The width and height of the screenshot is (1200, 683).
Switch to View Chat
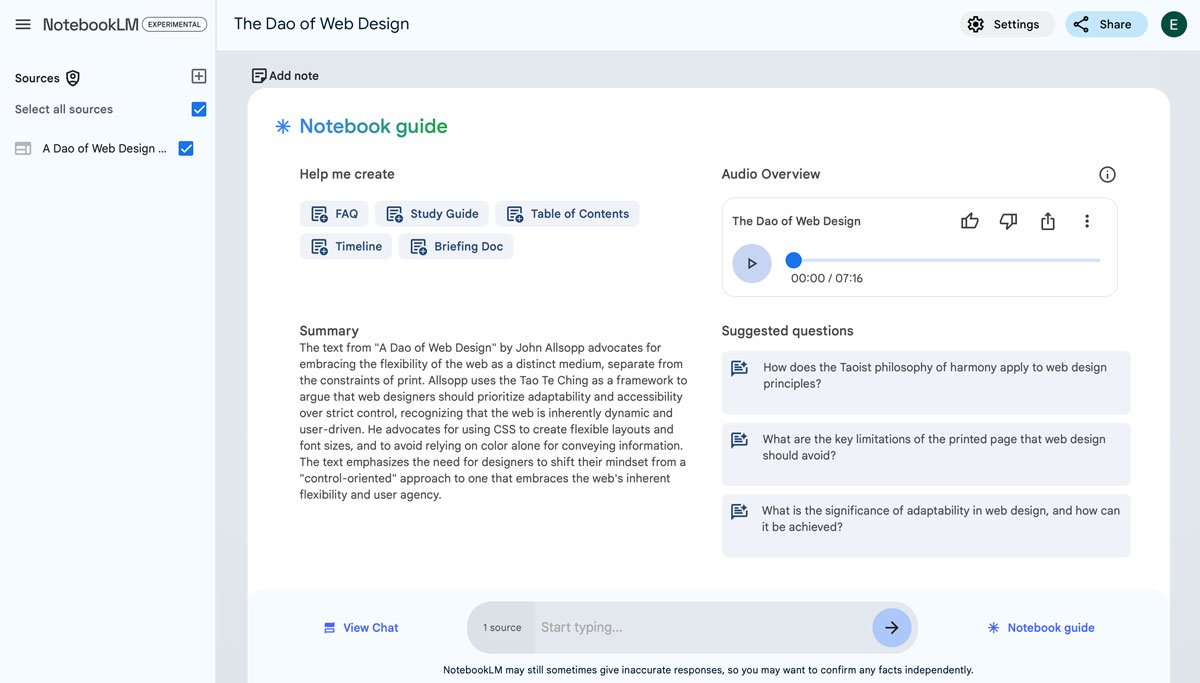[360, 627]
